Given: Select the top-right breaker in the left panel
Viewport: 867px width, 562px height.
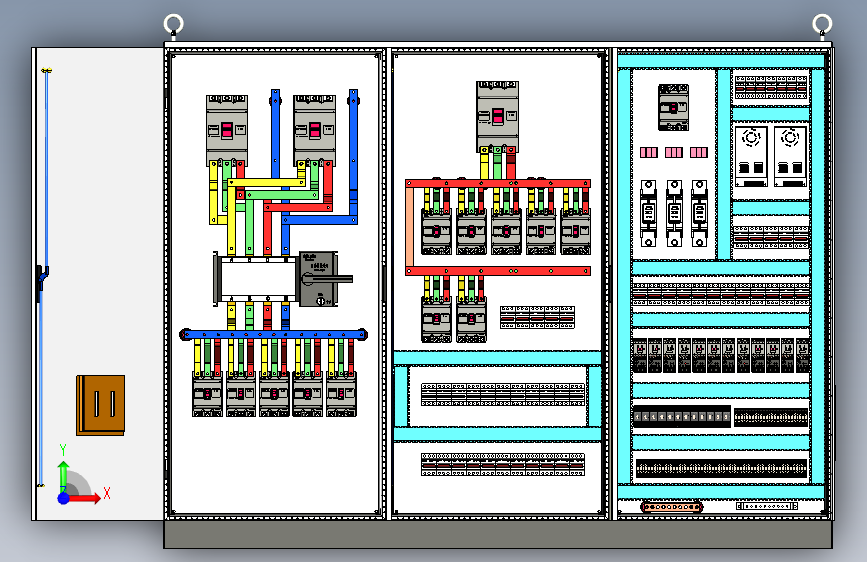Looking at the screenshot, I should point(315,131).
